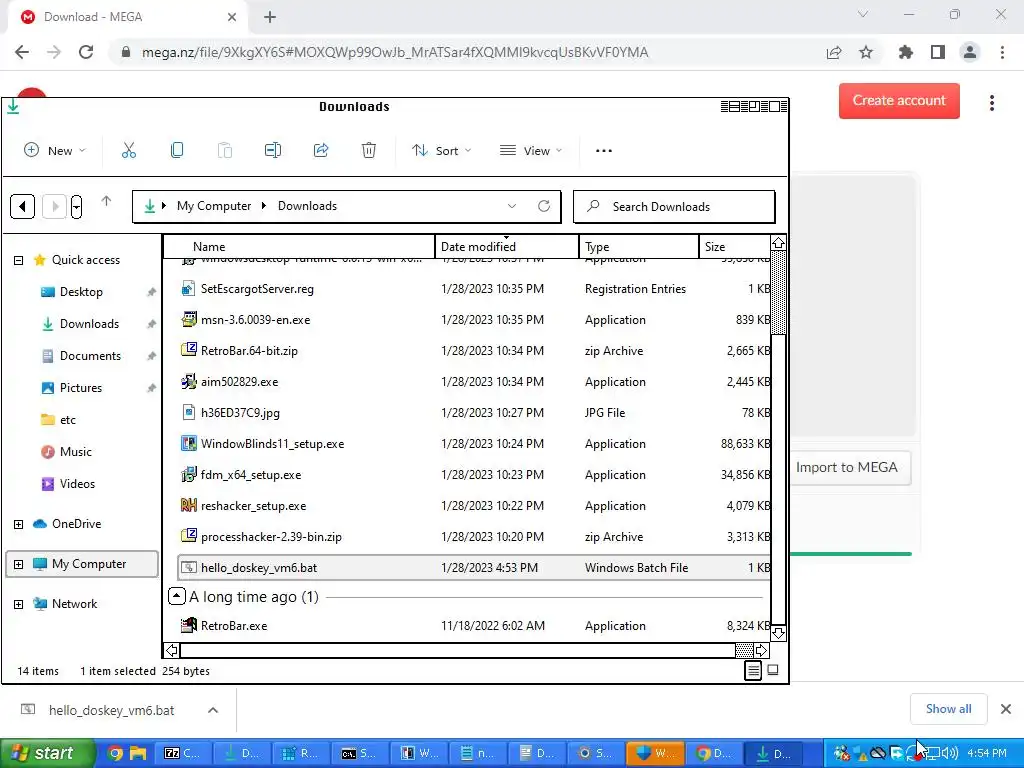
Task: Select the file processhacker-2.39-bin.zip
Action: pos(474,537)
